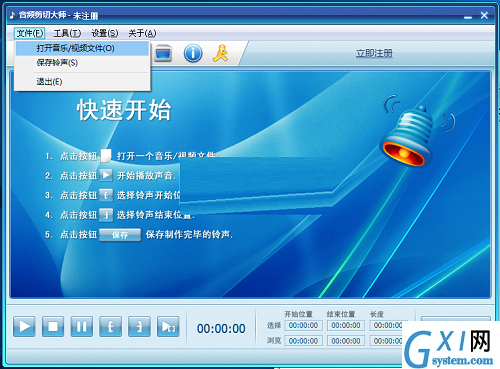The image size is (500, 369).
Task: Click the music note title bar icon
Action: point(13,15)
